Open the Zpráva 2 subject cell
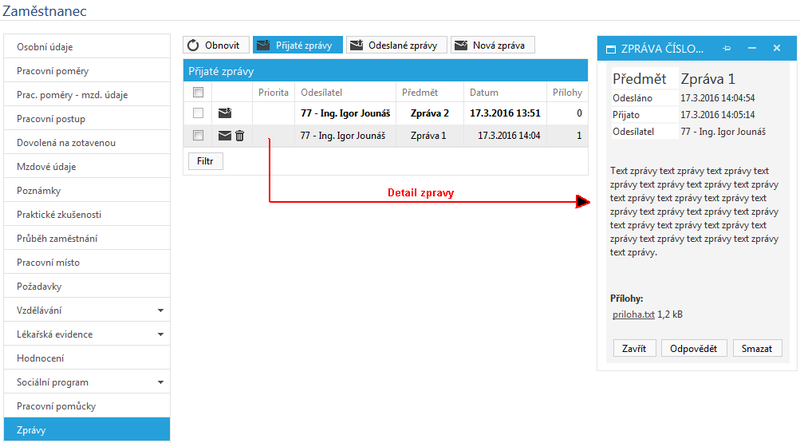The height and width of the screenshot is (443, 800). 430,113
